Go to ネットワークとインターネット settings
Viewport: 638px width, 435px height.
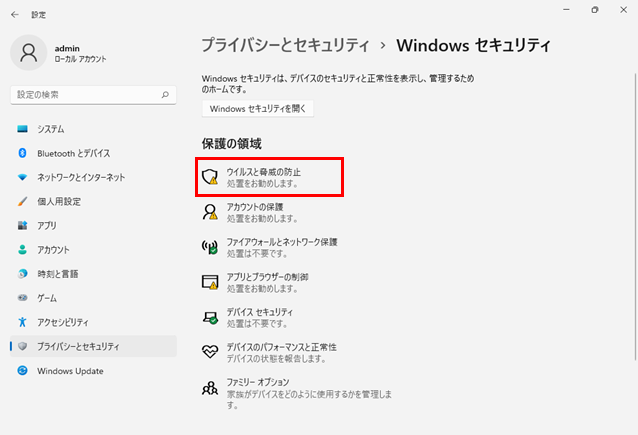coord(94,177)
